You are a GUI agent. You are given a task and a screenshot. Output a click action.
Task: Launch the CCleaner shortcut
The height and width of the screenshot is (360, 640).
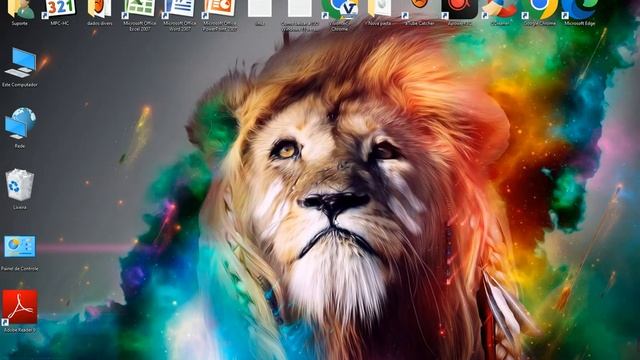pos(500,12)
